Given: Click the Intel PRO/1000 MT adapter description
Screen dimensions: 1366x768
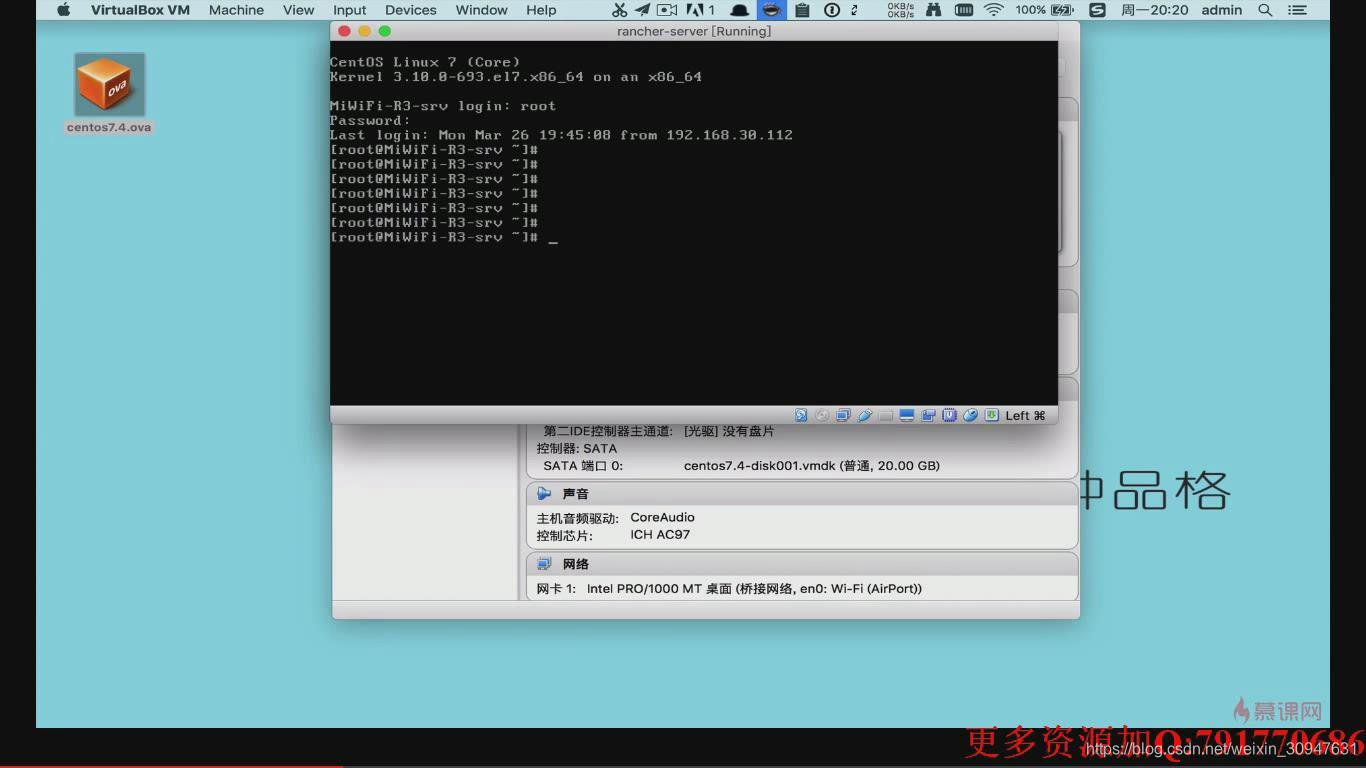Looking at the screenshot, I should pos(754,589).
